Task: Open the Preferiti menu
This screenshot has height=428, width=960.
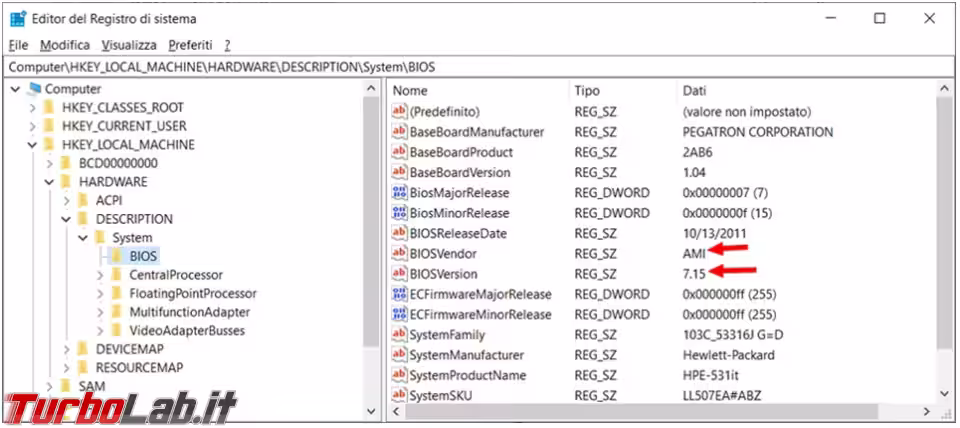Action: click(x=190, y=45)
